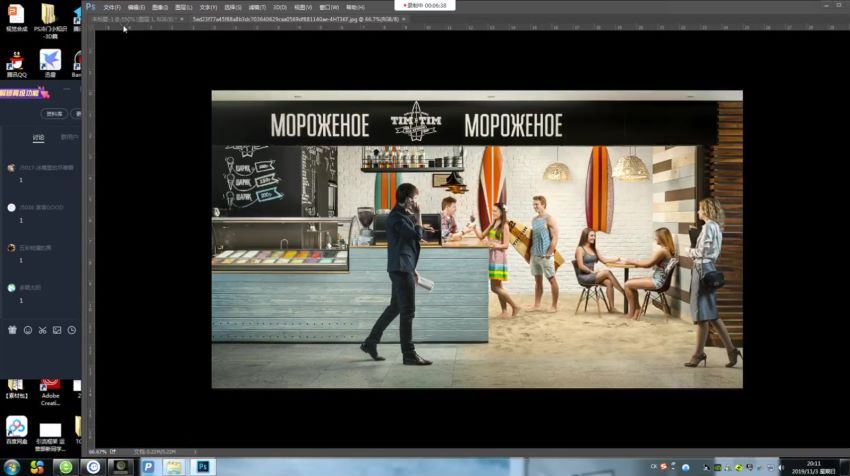Open the 帮助(H) menu

355,8
